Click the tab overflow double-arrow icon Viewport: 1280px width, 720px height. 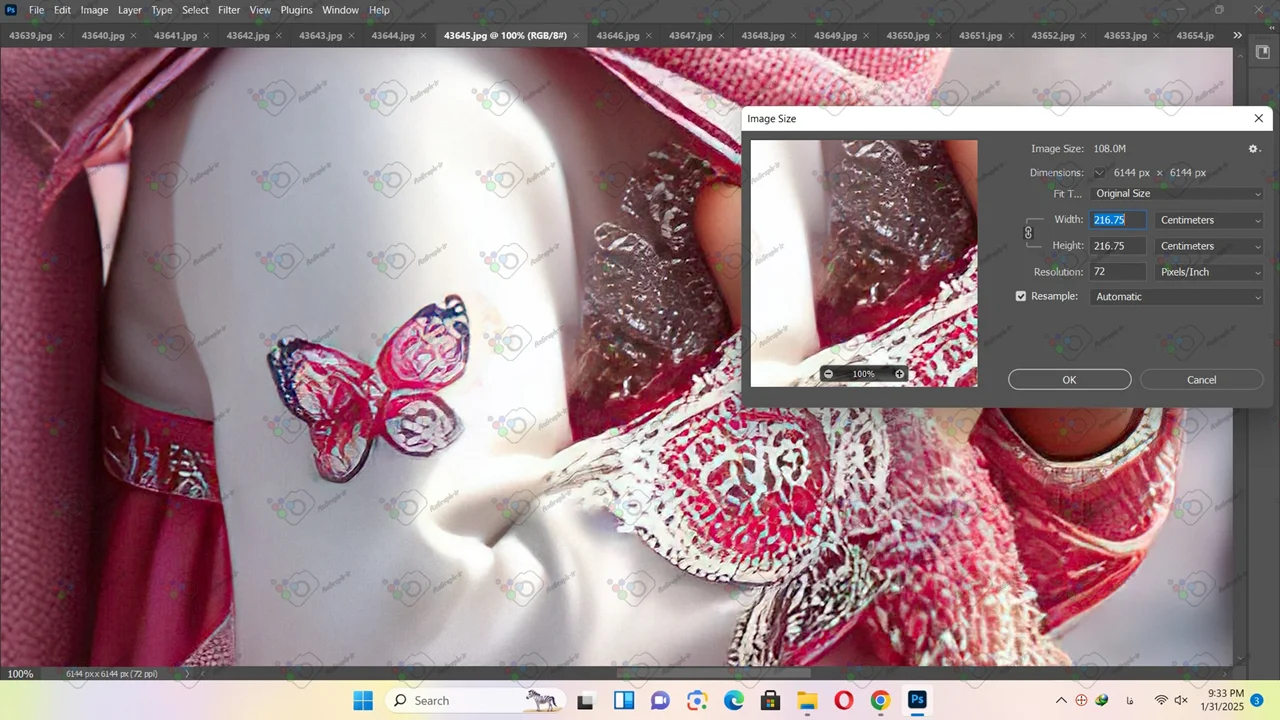1237,36
